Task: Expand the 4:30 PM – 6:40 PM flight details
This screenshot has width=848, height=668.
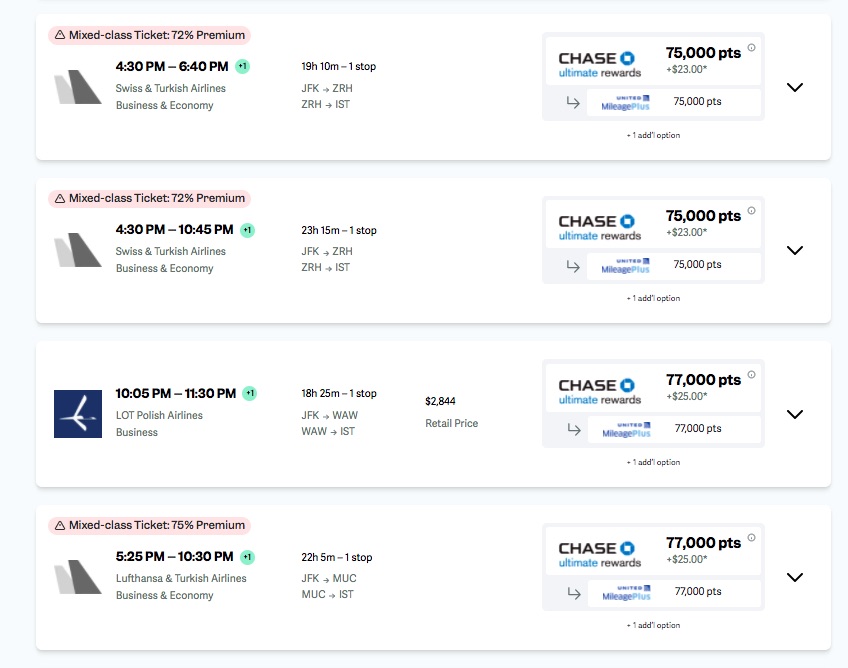Action: tap(795, 88)
